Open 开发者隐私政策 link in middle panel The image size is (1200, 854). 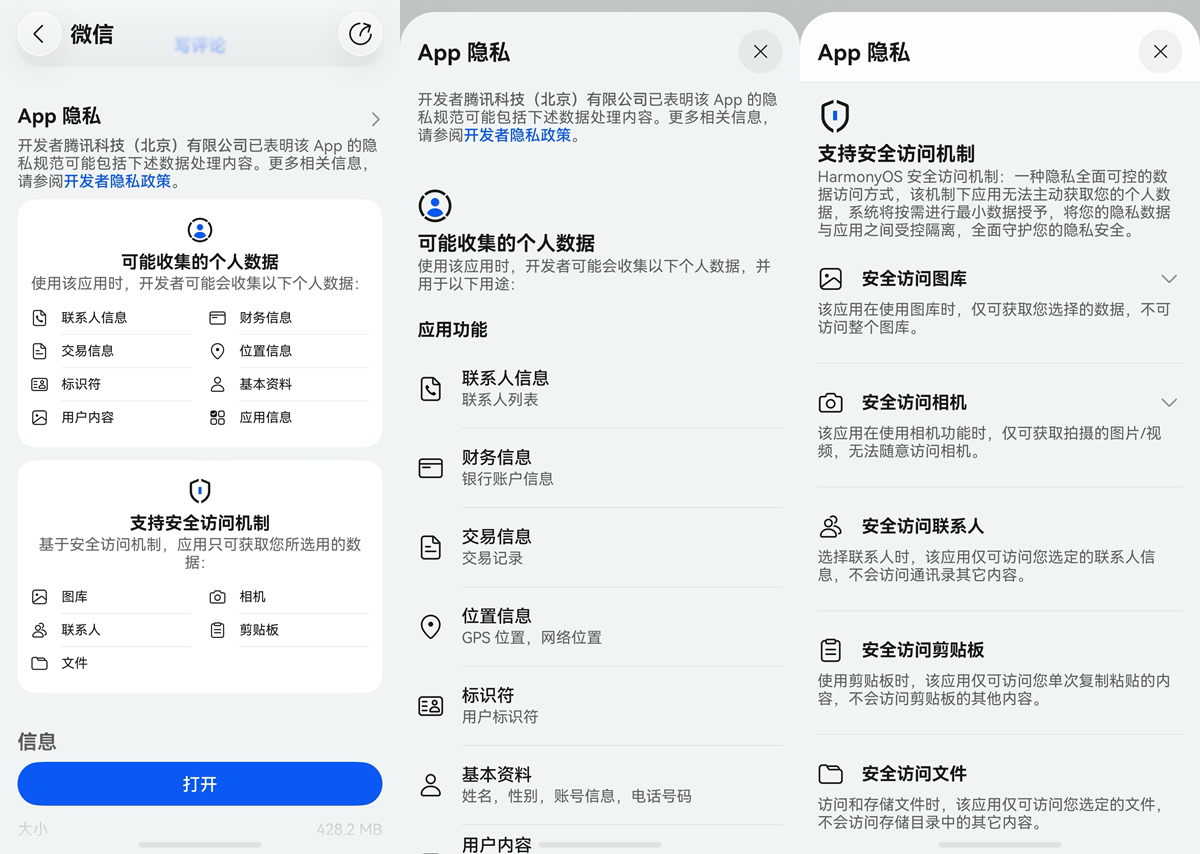517,135
